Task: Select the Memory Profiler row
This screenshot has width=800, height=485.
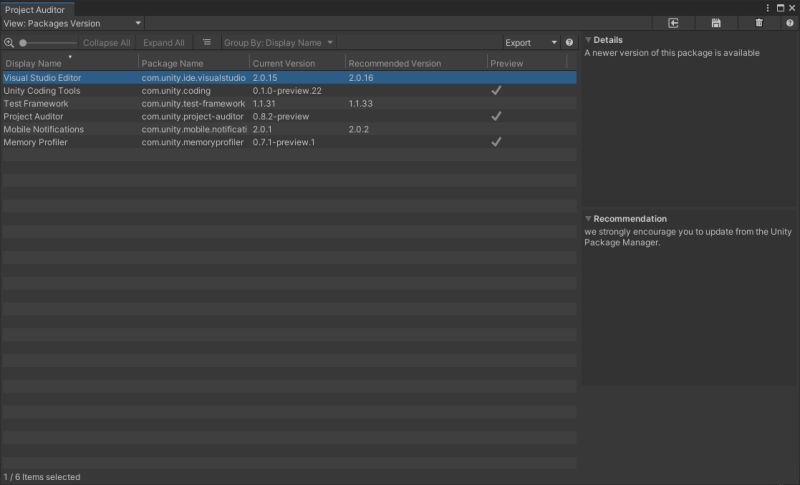Action: [x=289, y=142]
